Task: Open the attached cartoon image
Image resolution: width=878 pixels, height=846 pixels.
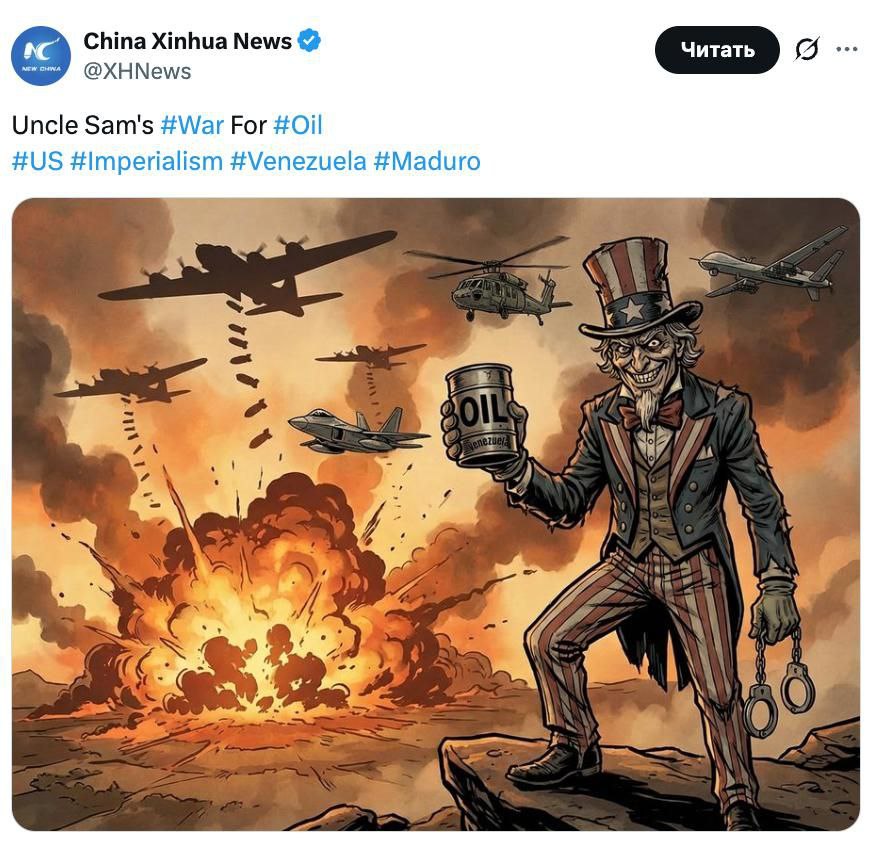Action: pos(436,514)
